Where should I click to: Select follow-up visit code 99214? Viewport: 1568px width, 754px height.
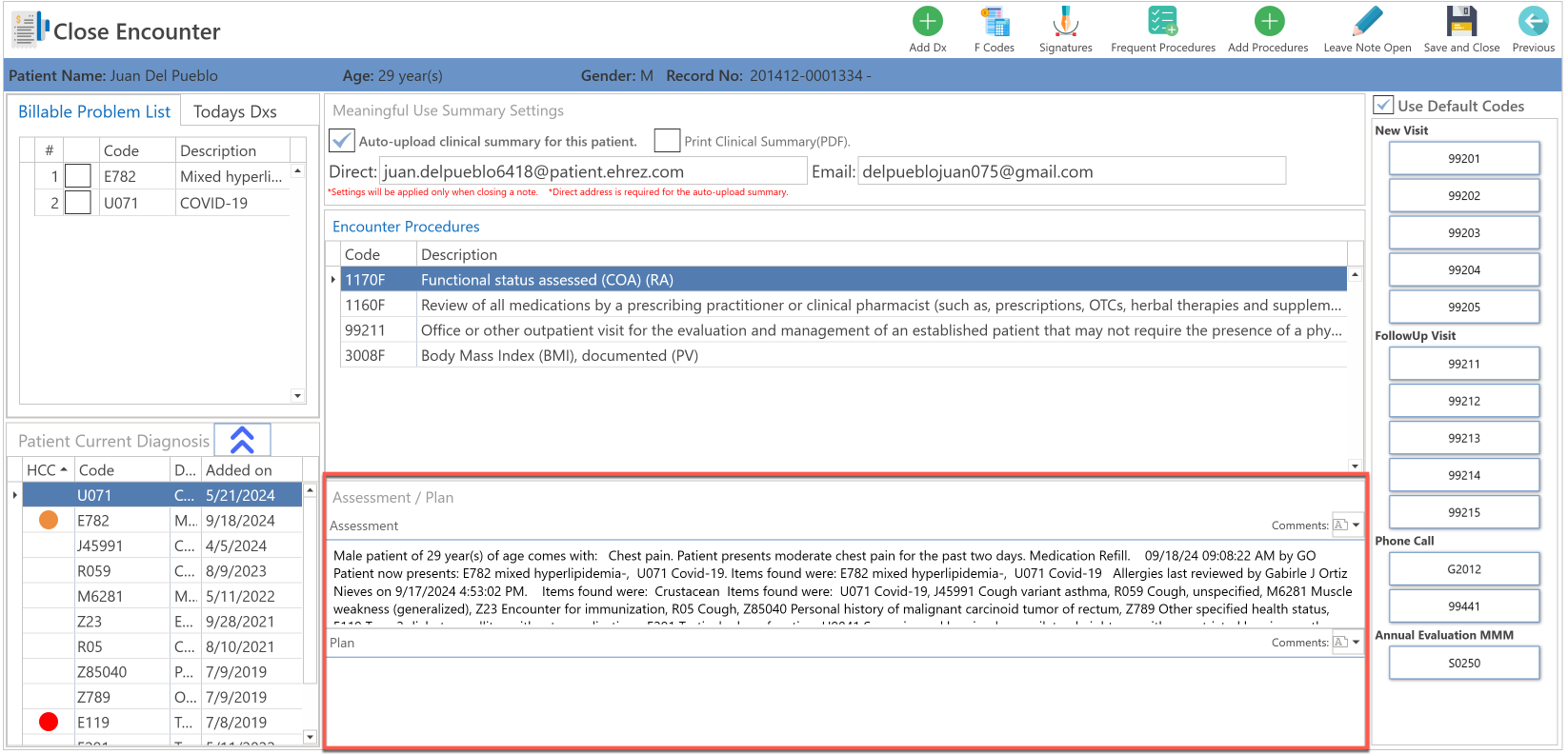pos(1463,475)
